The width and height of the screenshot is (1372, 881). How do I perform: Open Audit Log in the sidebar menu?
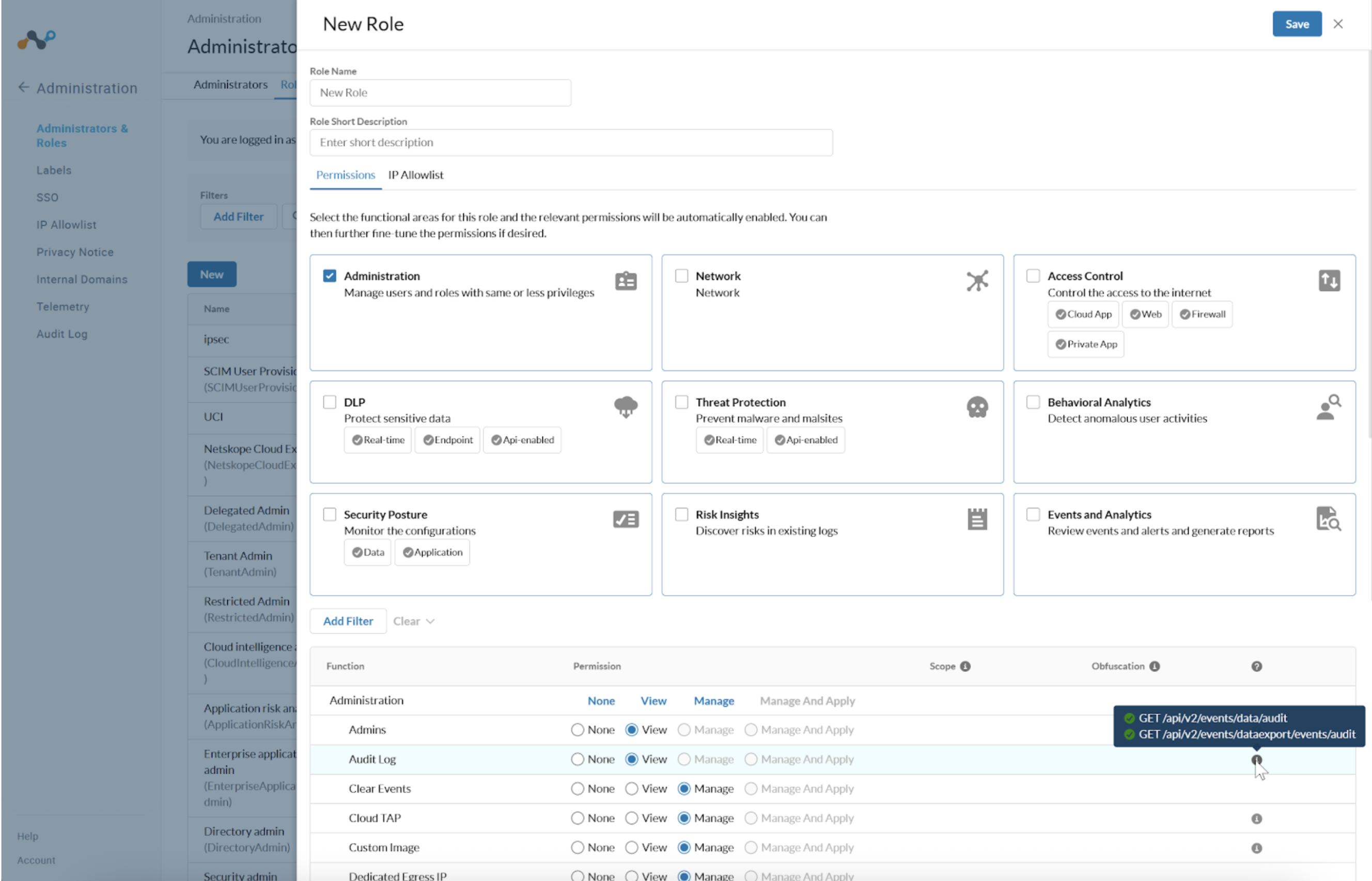[62, 334]
